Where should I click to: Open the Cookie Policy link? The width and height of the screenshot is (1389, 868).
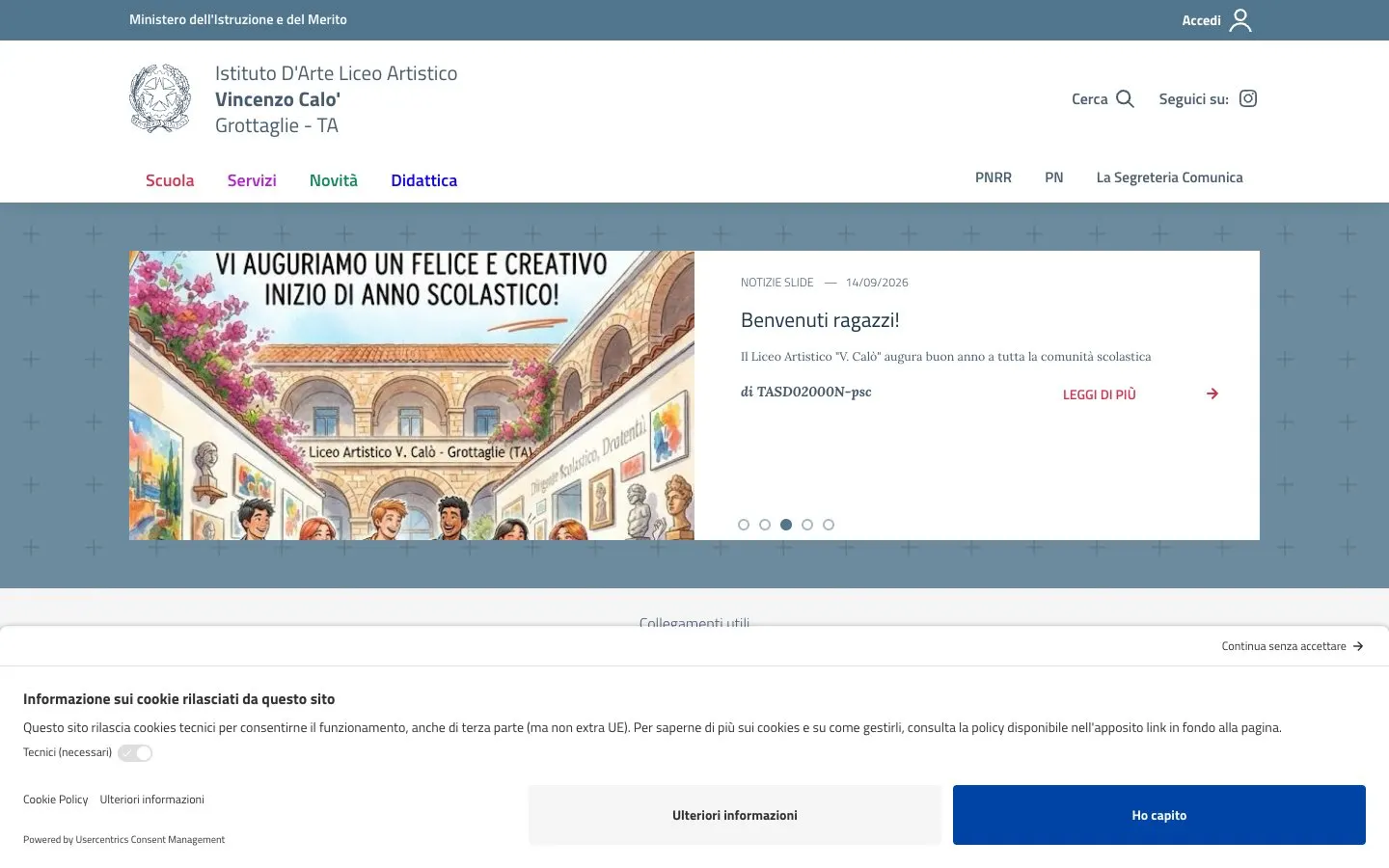tap(55, 800)
